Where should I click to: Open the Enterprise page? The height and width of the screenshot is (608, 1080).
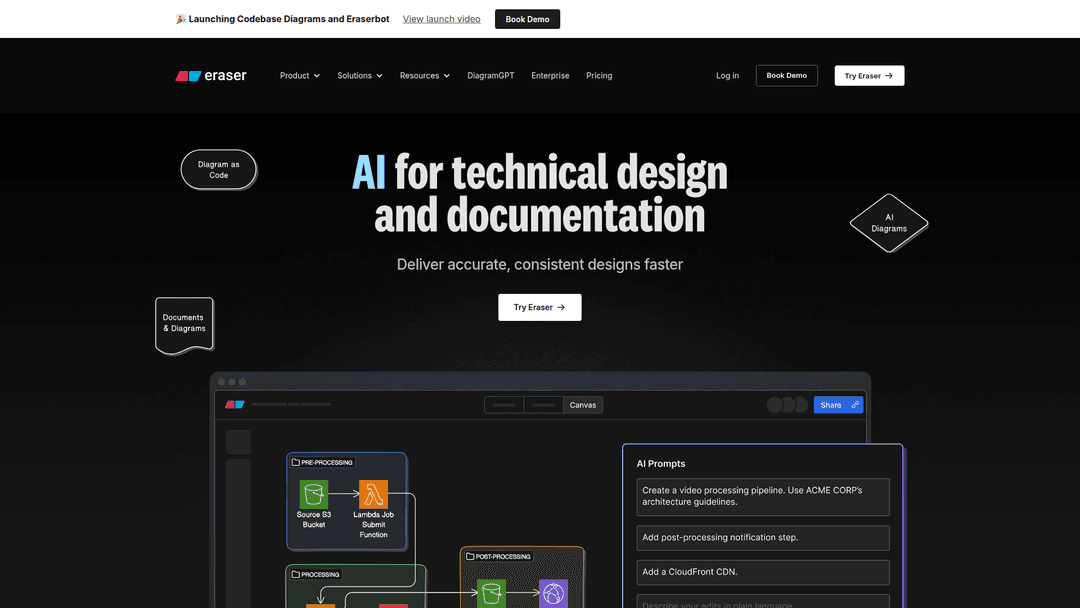550,76
